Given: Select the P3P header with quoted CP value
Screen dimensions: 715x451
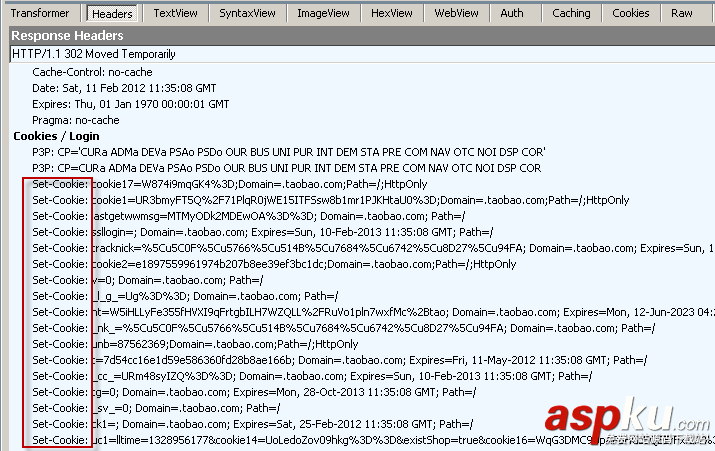Looking at the screenshot, I should click(289, 152).
